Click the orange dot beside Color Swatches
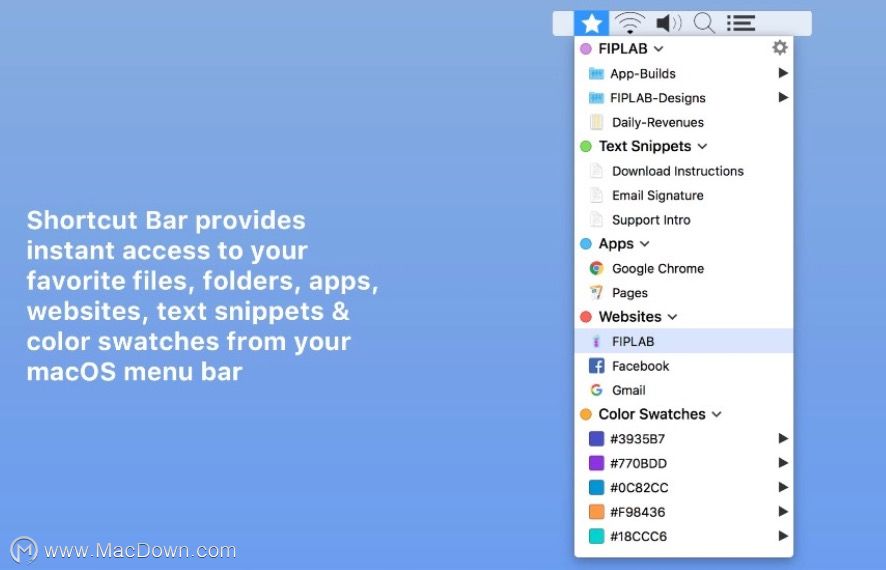The width and height of the screenshot is (886, 570). pyautogui.click(x=586, y=414)
